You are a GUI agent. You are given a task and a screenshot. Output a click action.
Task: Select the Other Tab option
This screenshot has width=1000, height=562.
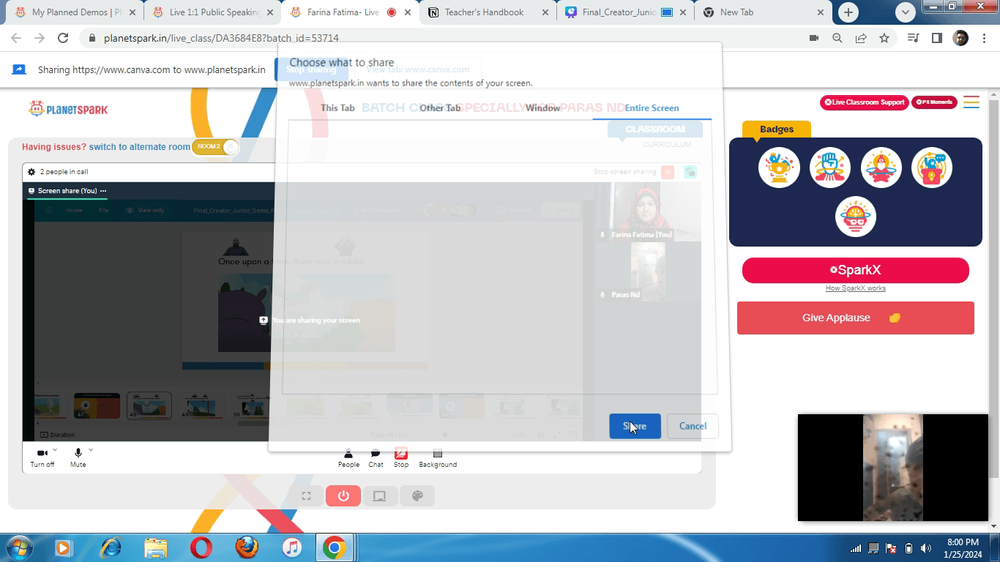(440, 108)
